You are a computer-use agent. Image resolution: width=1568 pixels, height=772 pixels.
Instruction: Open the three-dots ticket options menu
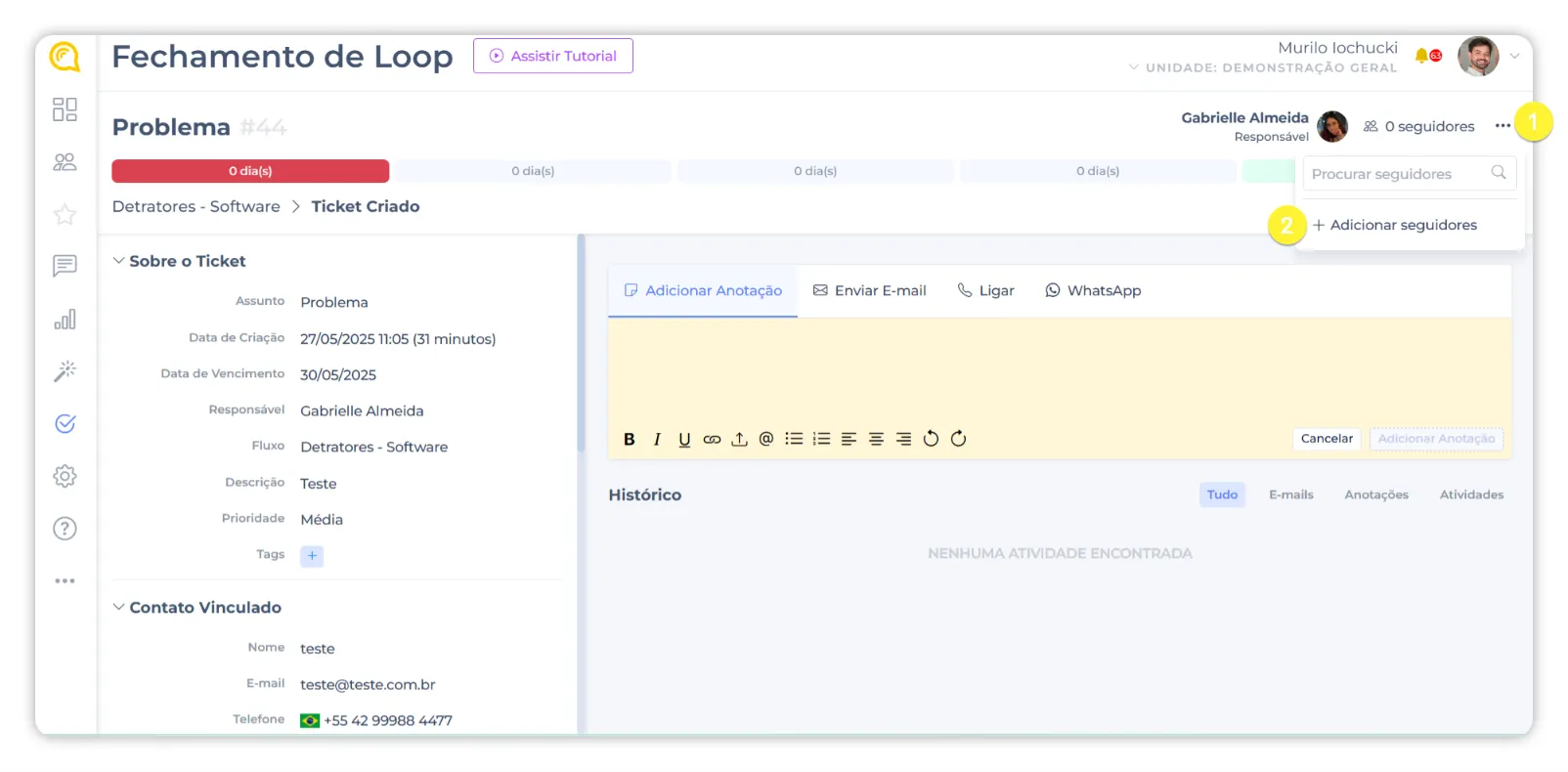pyautogui.click(x=1503, y=126)
